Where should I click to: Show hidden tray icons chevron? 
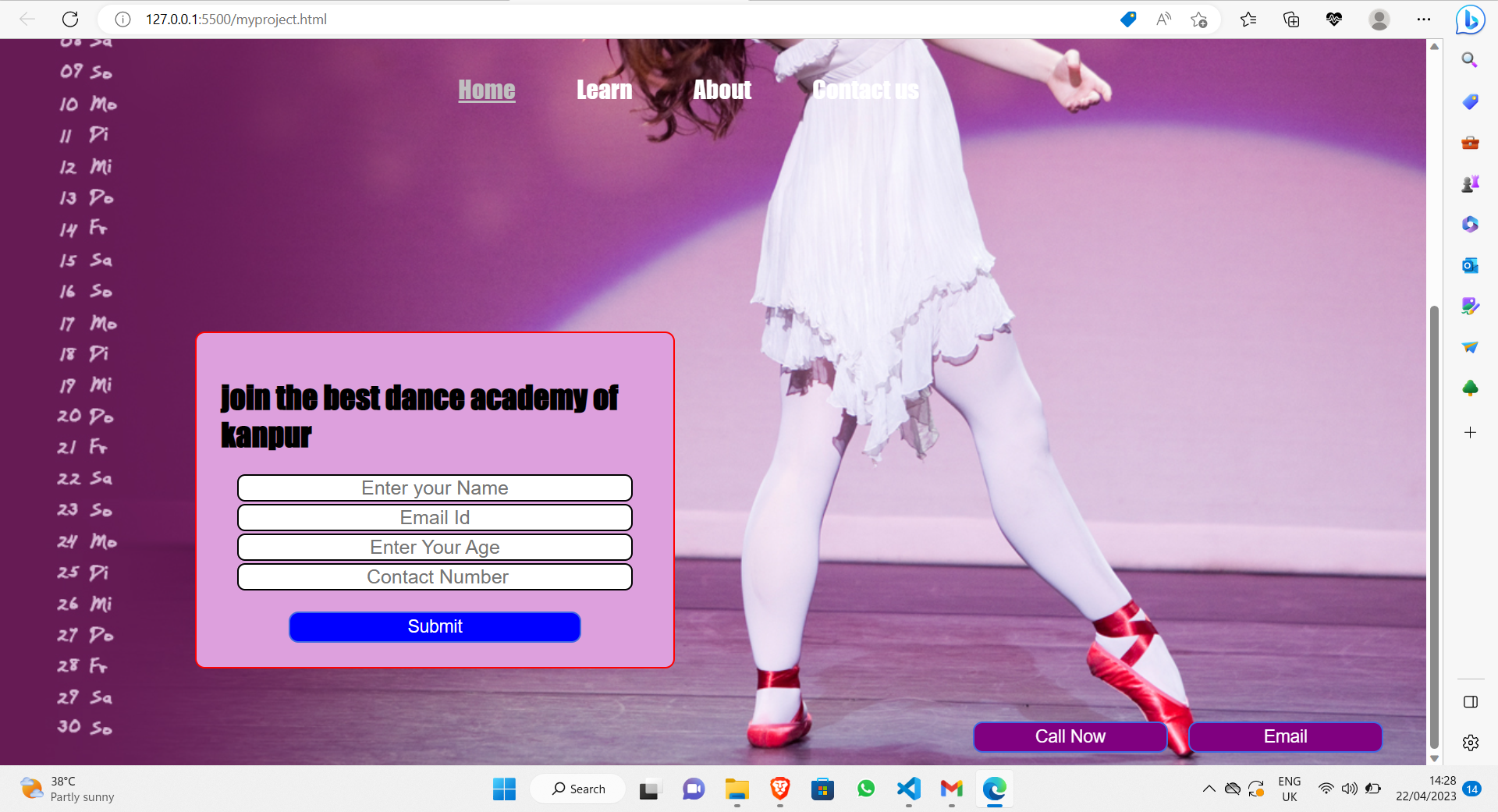pos(1209,789)
